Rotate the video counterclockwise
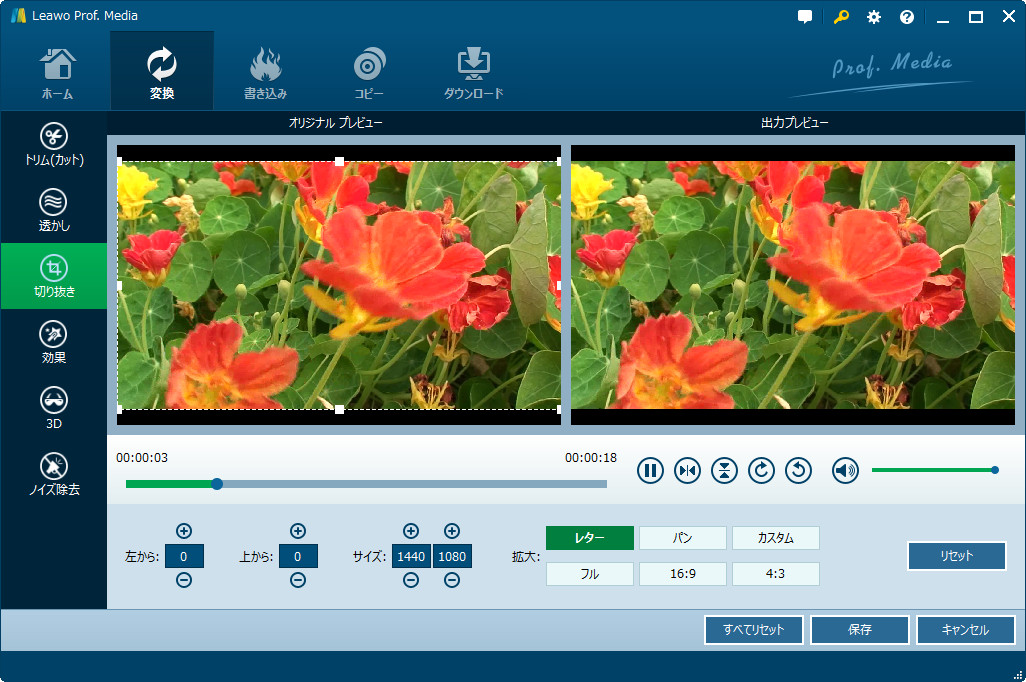This screenshot has width=1026, height=682. (x=798, y=470)
